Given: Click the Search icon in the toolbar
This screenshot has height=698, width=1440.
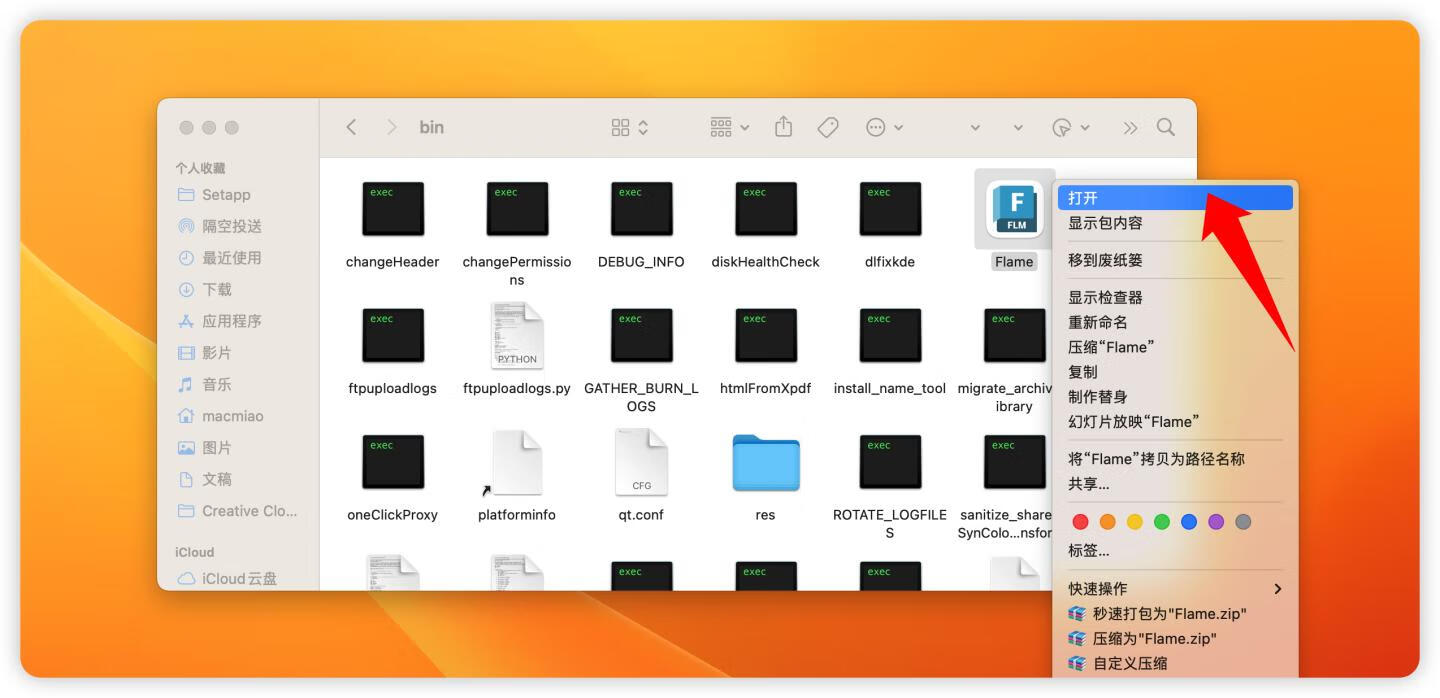Looking at the screenshot, I should [x=1165, y=127].
